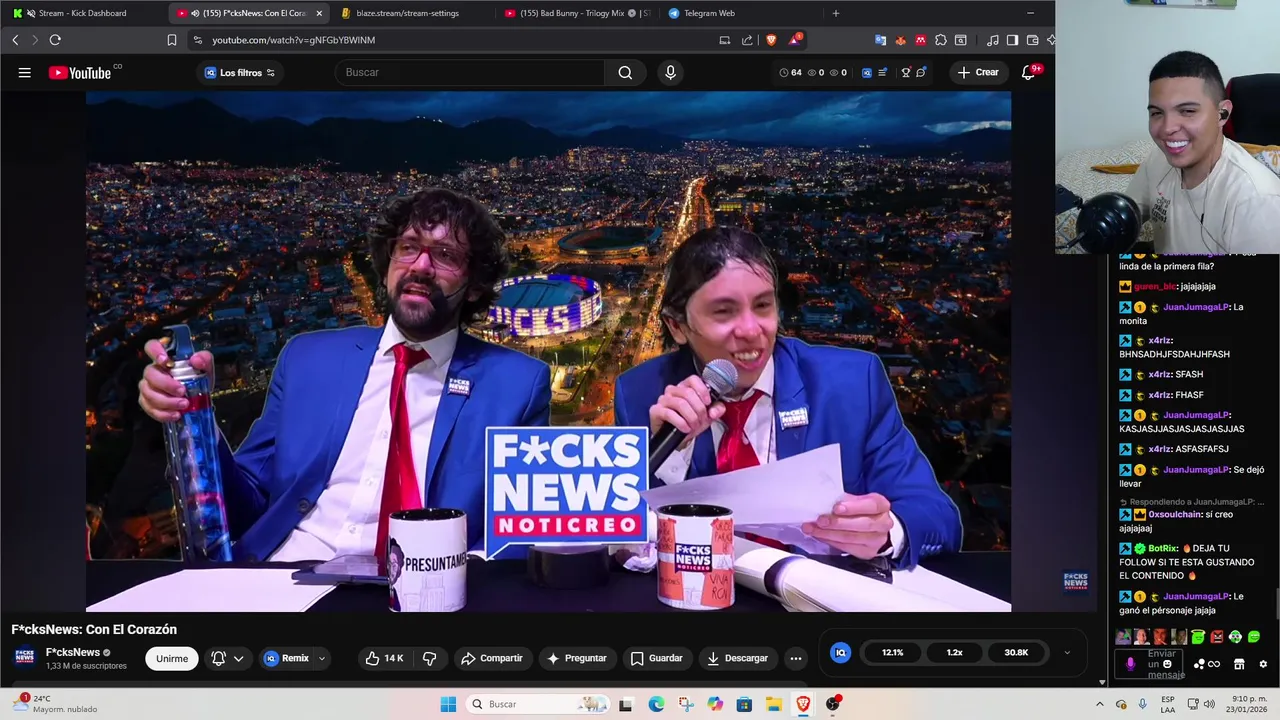
Task: Click the Crear create button
Action: pos(977,72)
